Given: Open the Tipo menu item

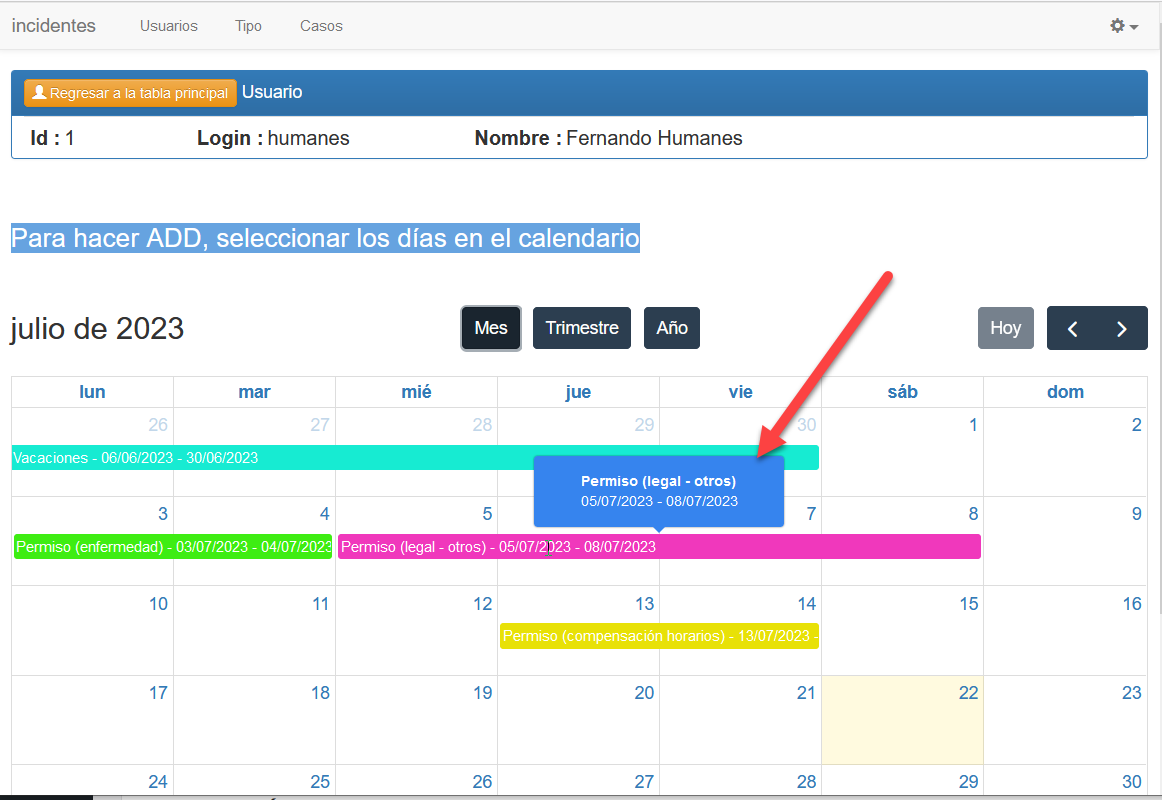Looking at the screenshot, I should point(248,26).
